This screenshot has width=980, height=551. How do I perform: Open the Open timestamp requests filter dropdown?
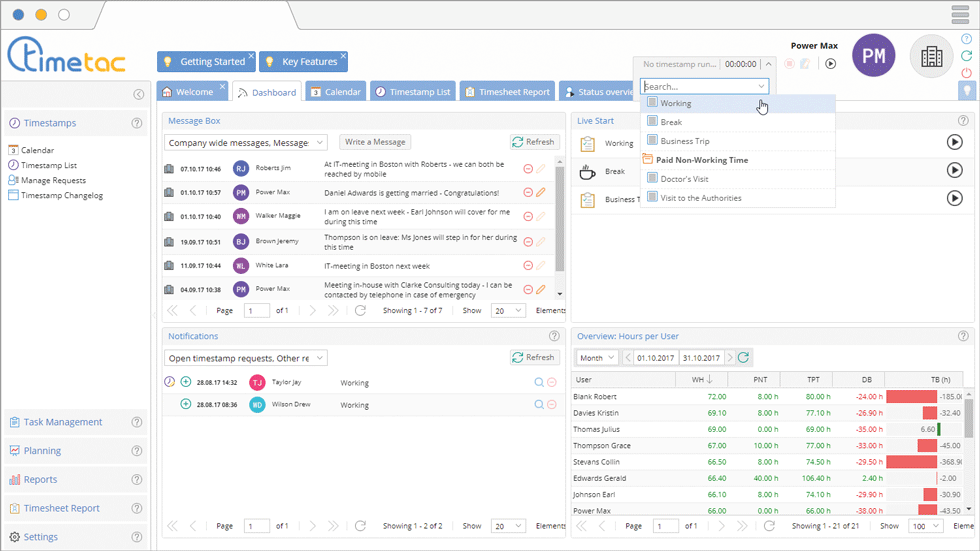tap(246, 358)
